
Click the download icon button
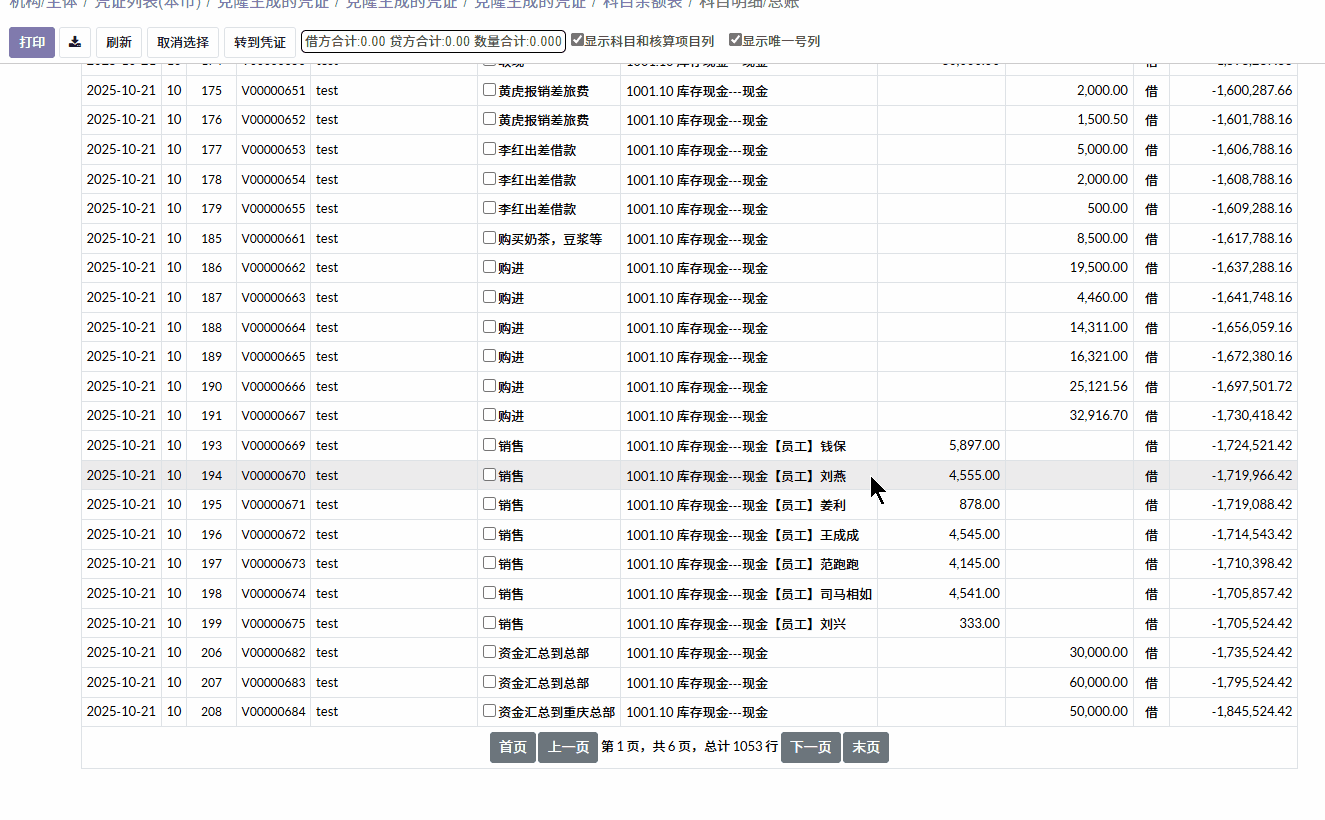(75, 42)
